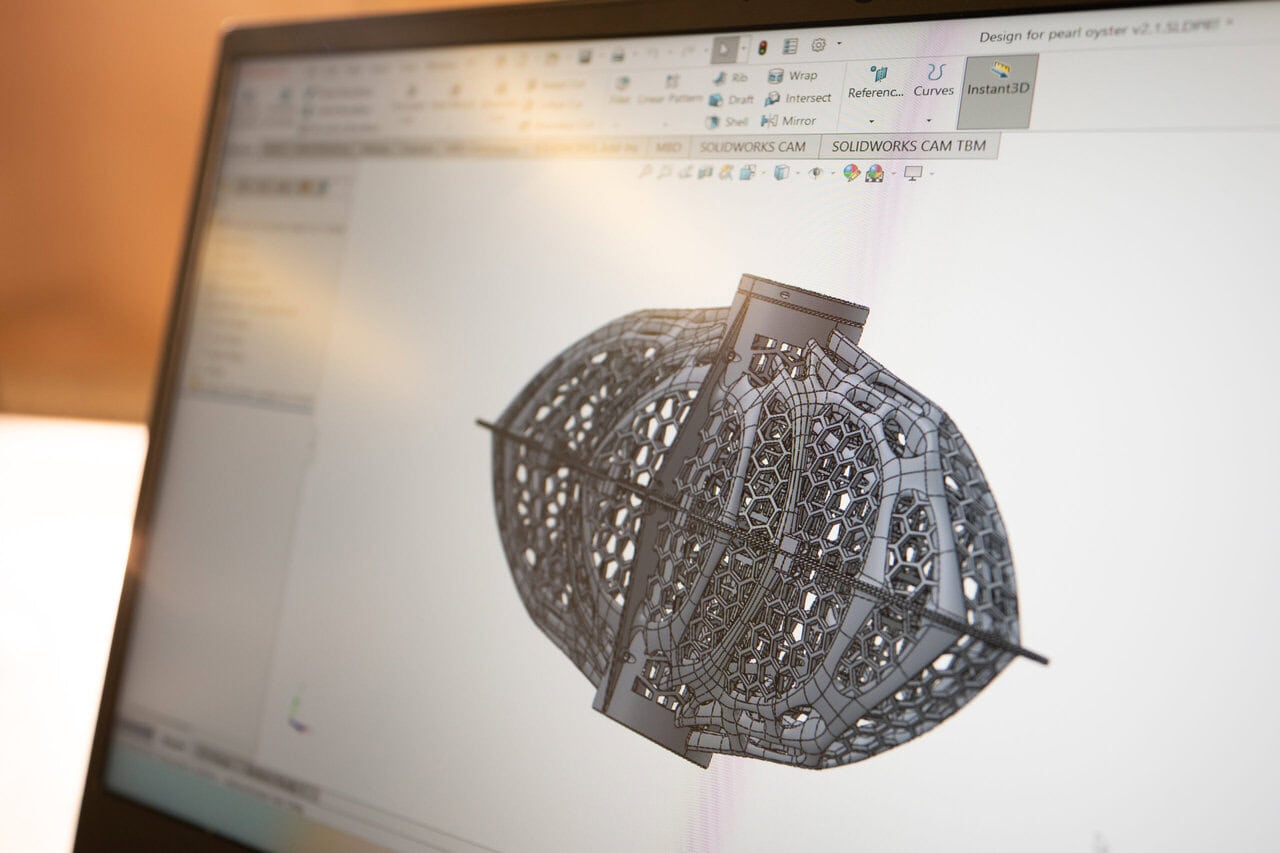Switch to the SOLIDWORKS CAM TBM tab
1280x853 pixels.
point(908,145)
